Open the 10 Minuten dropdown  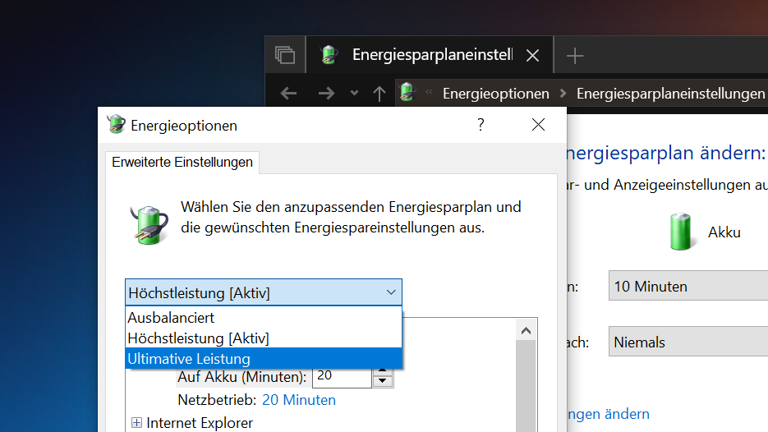coord(688,286)
